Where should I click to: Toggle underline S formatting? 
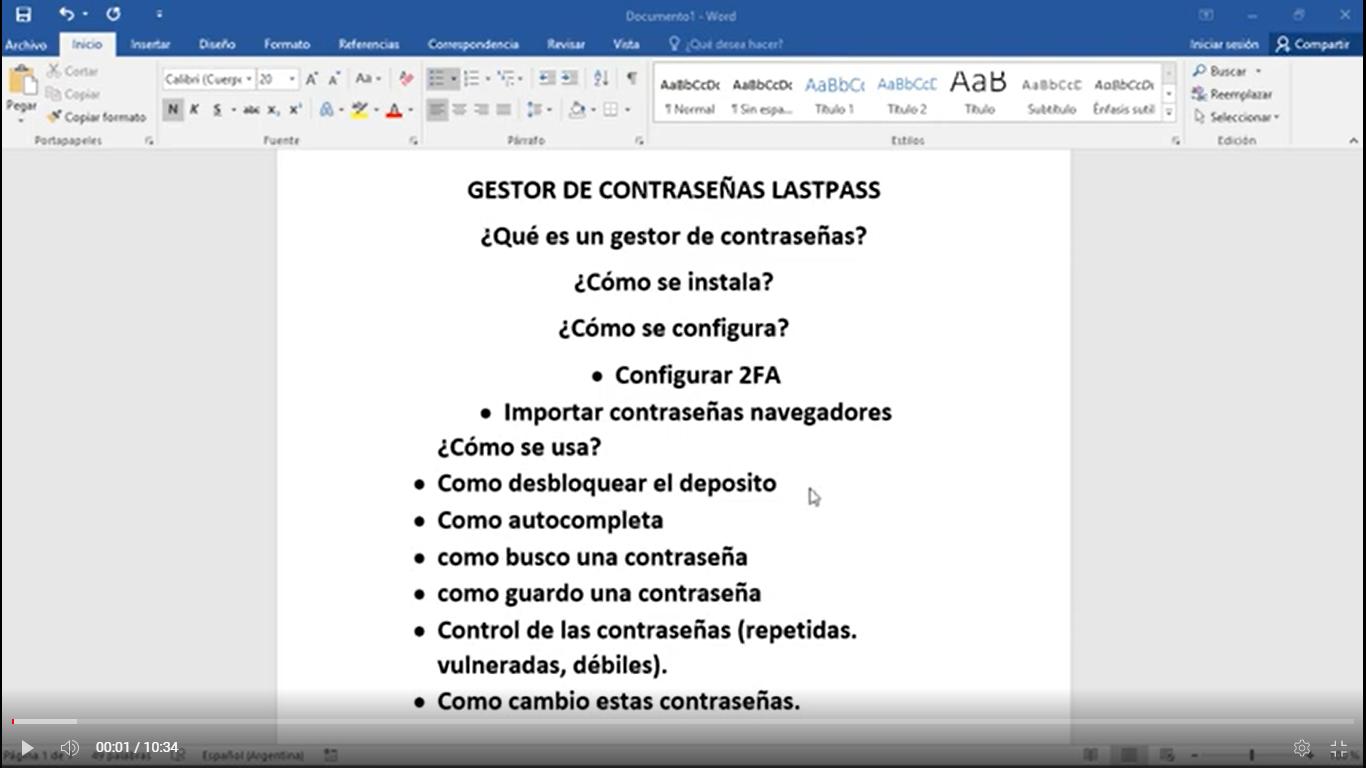click(x=217, y=110)
